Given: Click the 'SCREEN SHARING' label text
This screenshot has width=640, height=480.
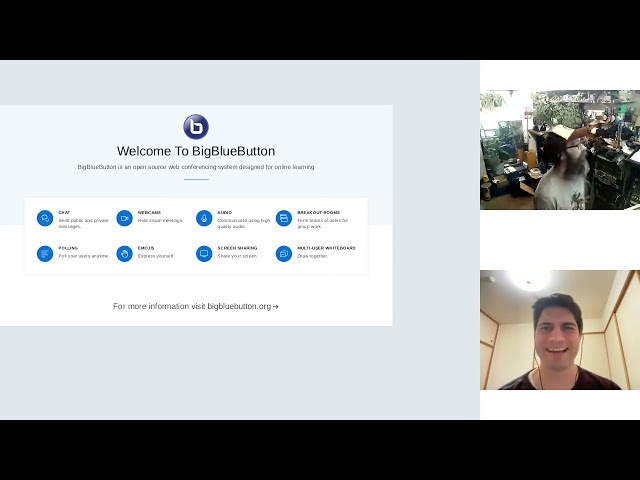Looking at the screenshot, I should pyautogui.click(x=237, y=248).
